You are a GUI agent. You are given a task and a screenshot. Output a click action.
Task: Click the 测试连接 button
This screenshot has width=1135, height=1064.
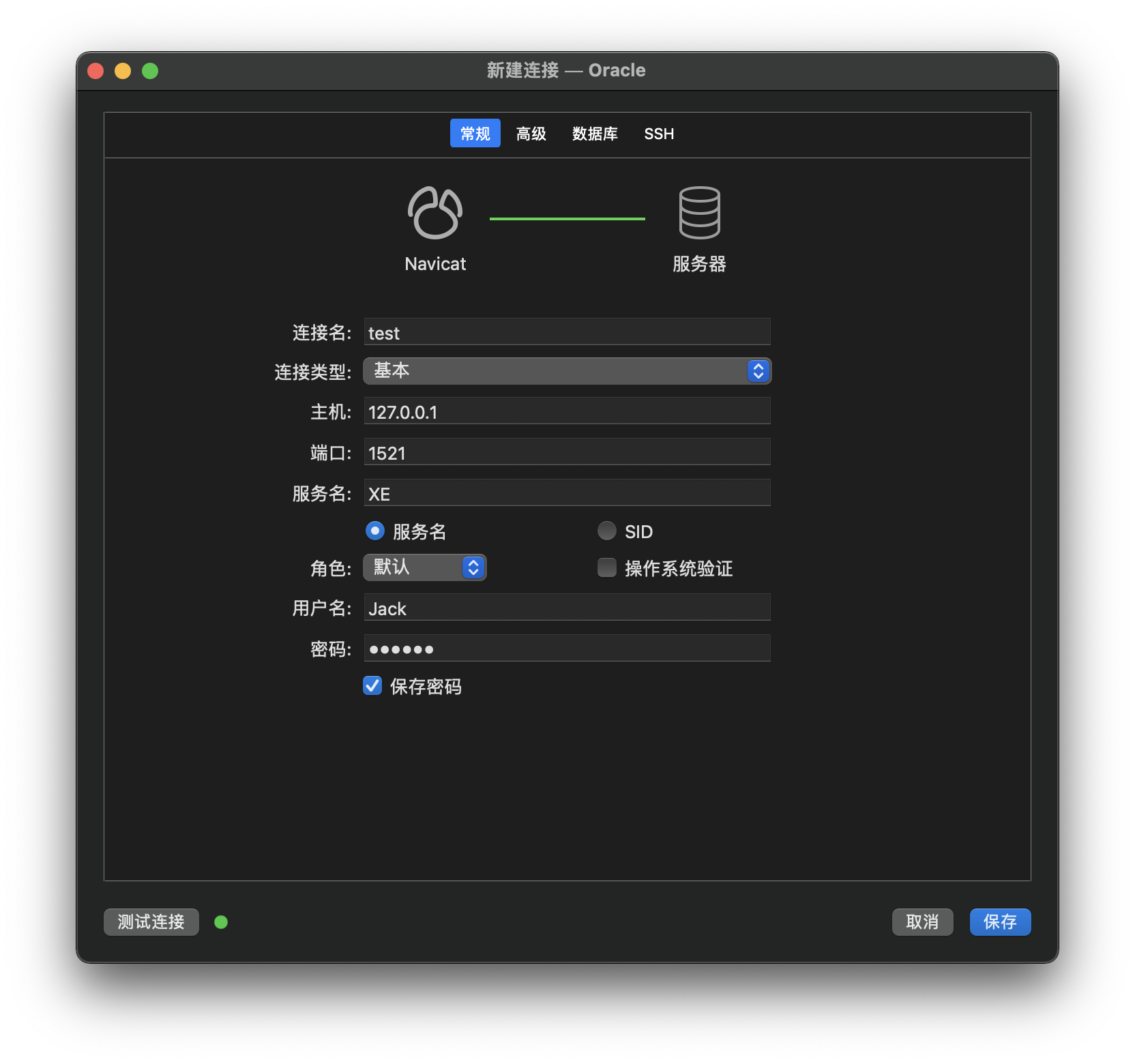pos(151,922)
